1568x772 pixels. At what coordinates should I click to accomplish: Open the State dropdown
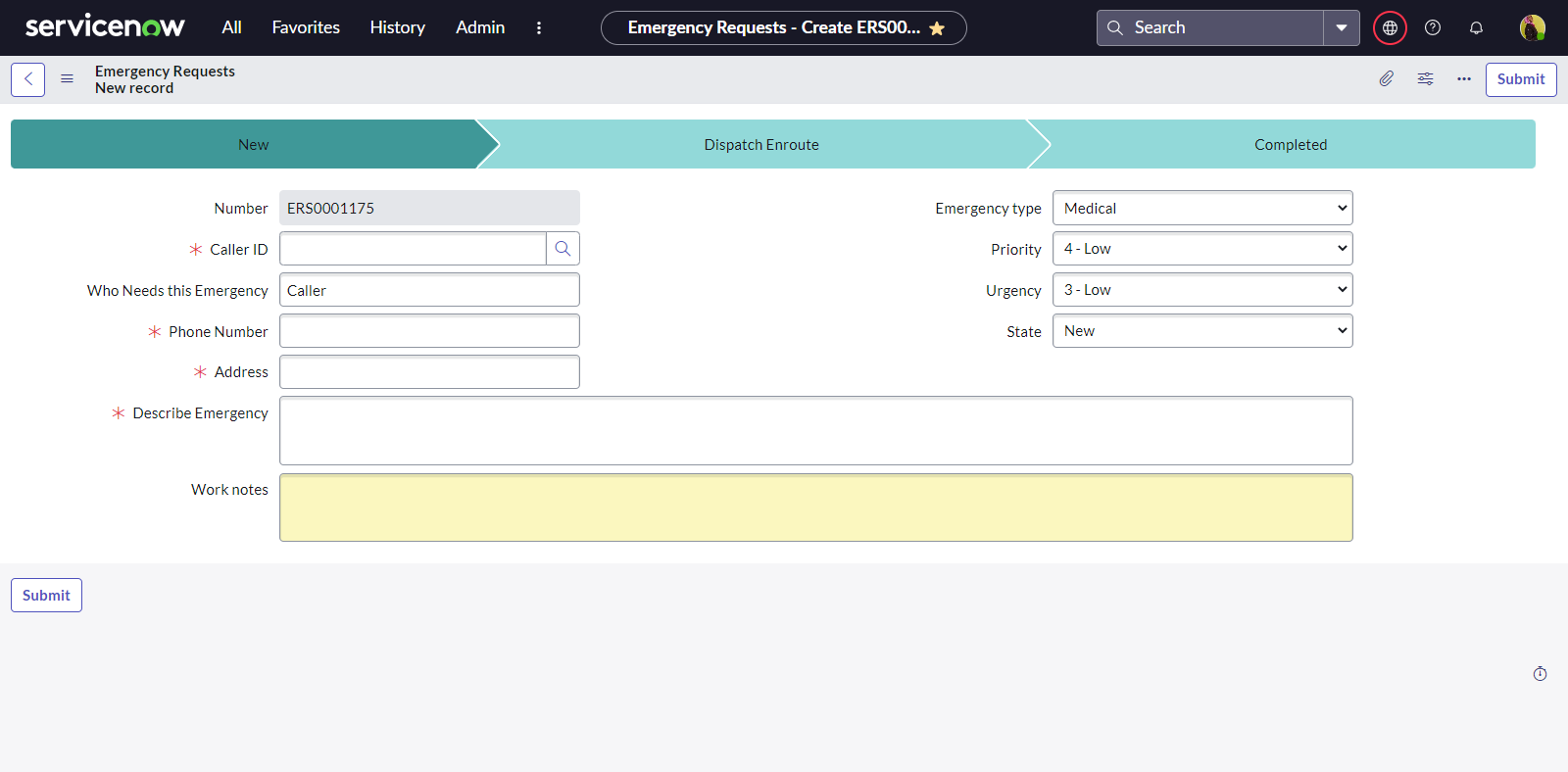[1202, 331]
